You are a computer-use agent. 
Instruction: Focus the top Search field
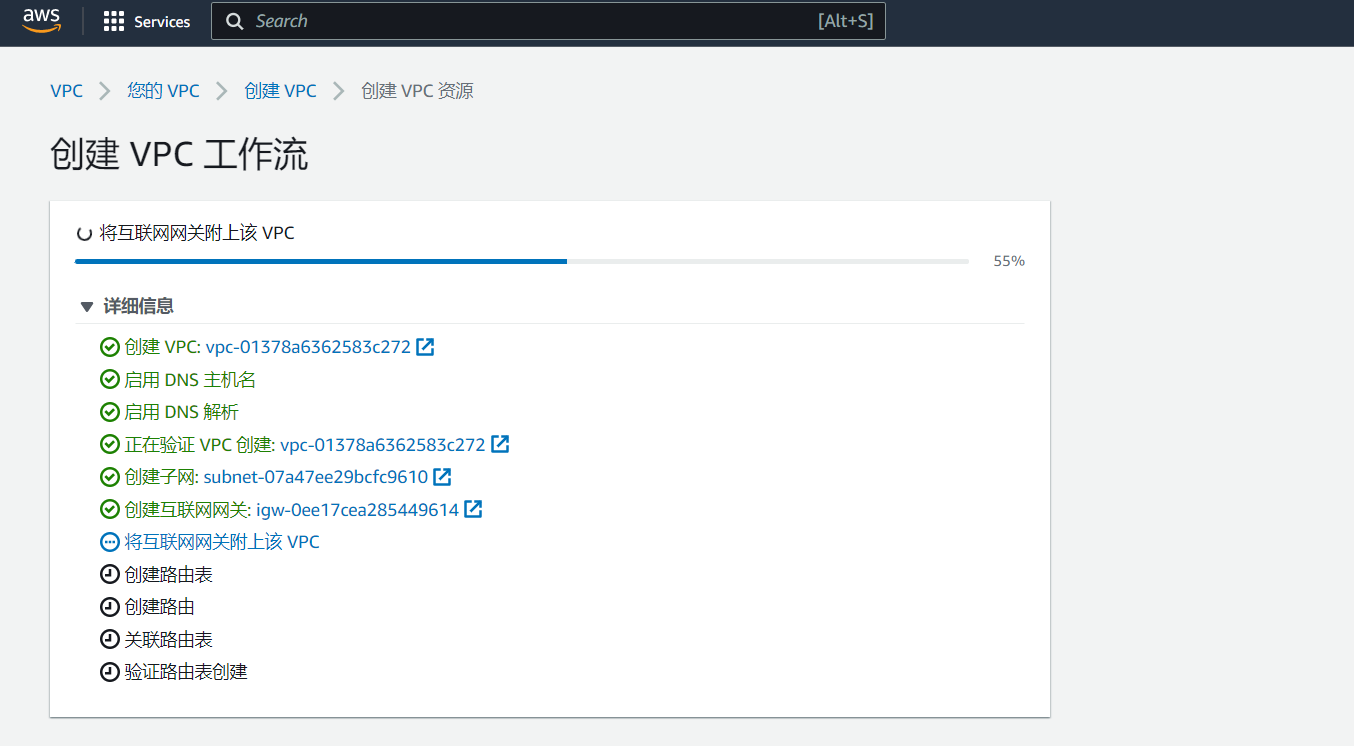[x=548, y=21]
